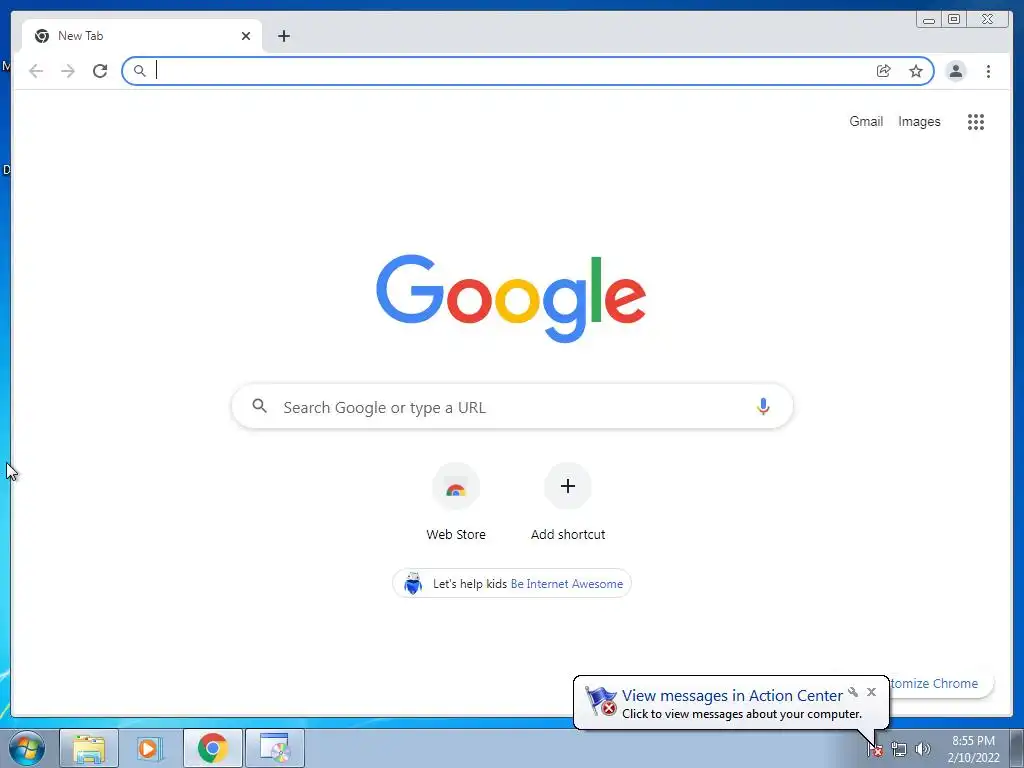The image size is (1024, 768).
Task: Open the Be Internet Awesome link
Action: tap(566, 584)
